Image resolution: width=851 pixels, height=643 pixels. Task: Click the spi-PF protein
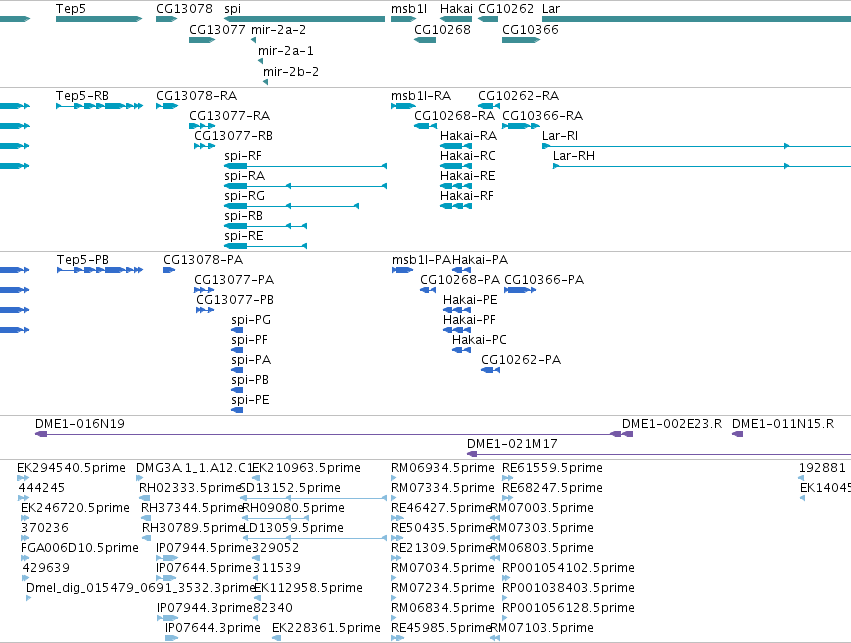[x=237, y=350]
